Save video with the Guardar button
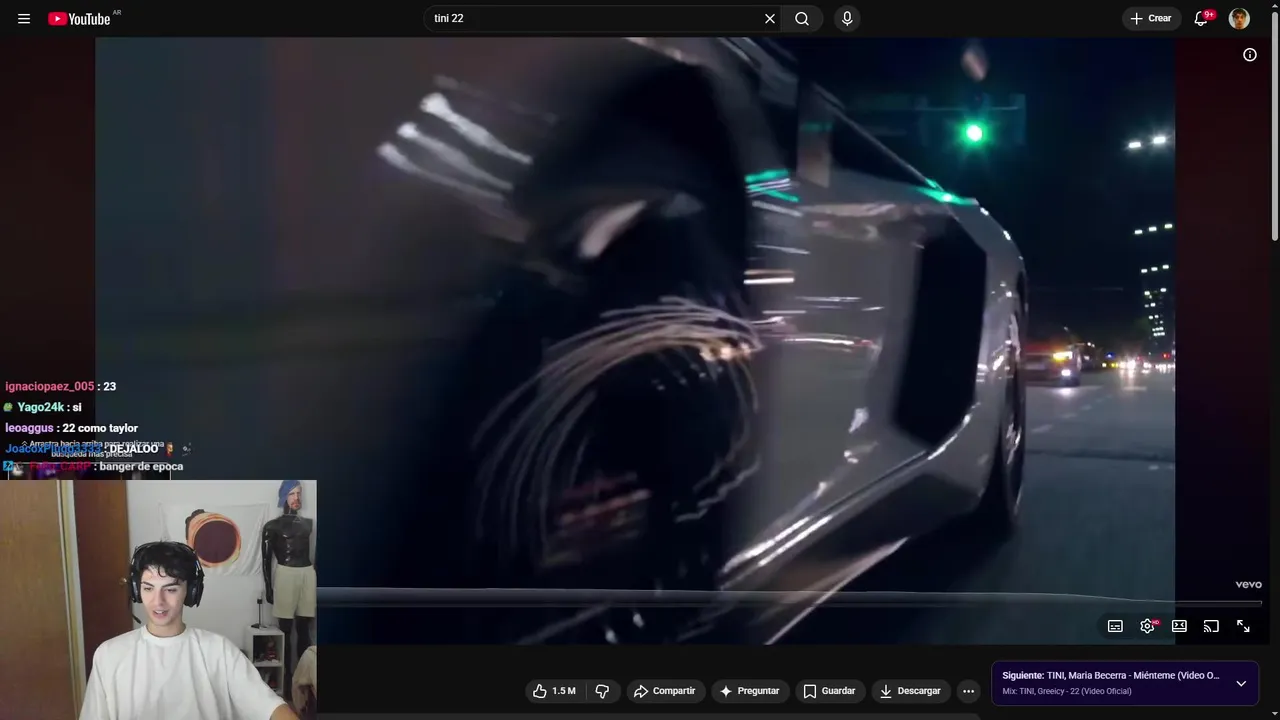The height and width of the screenshot is (720, 1280). coord(830,691)
